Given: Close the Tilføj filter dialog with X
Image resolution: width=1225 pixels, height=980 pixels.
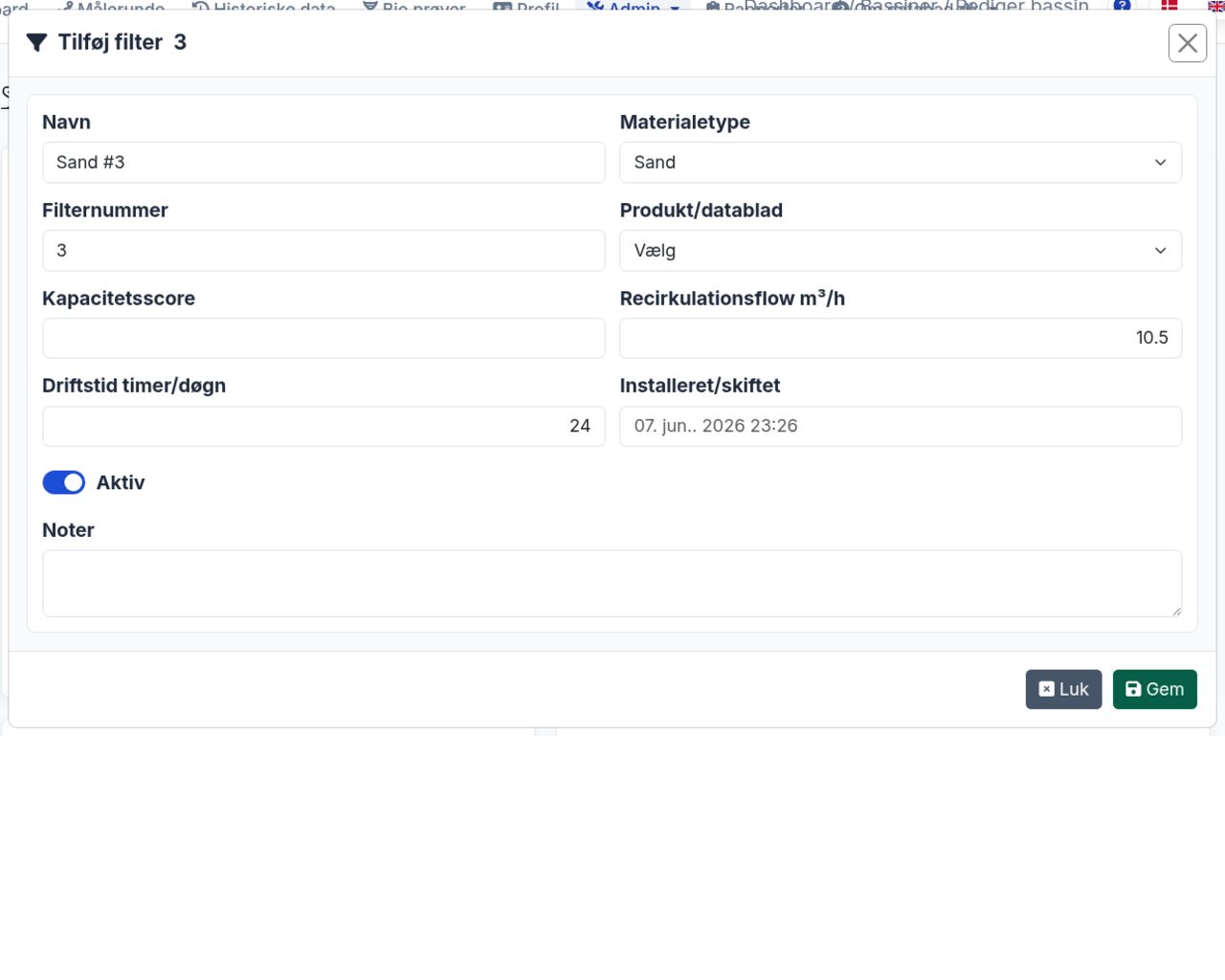Looking at the screenshot, I should (1187, 43).
